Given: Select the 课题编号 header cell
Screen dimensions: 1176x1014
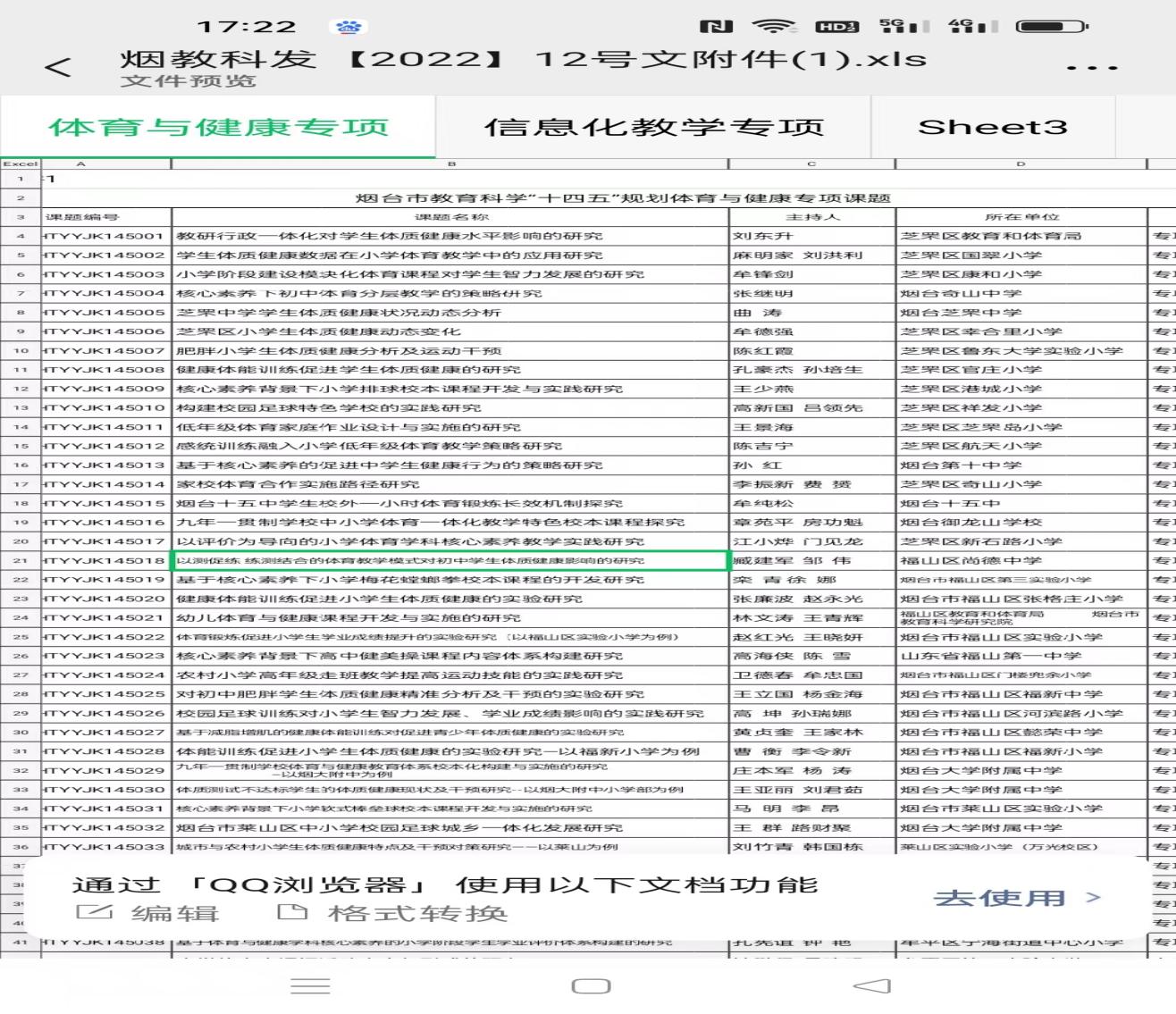Looking at the screenshot, I should point(105,217).
